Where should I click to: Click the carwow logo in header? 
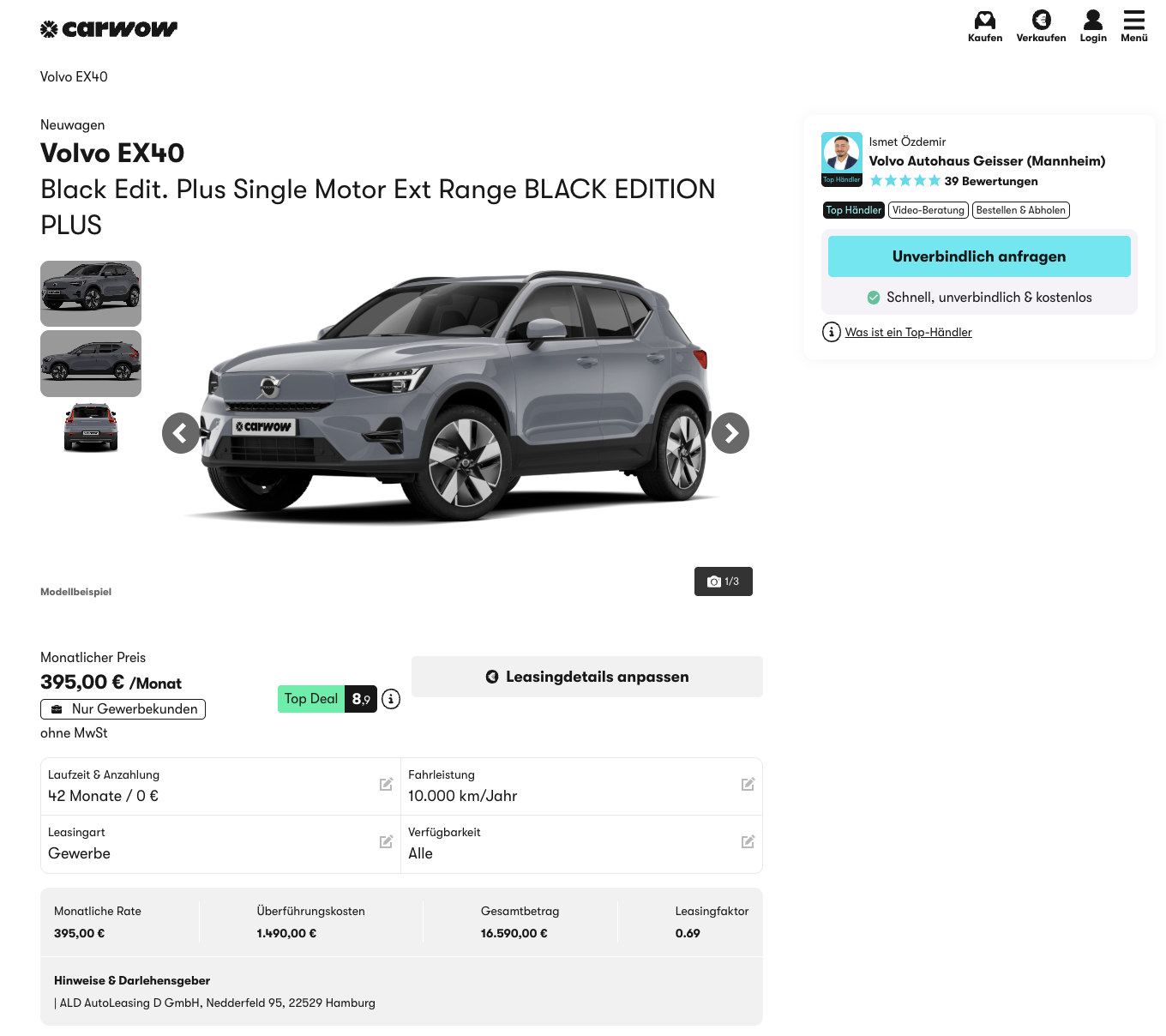[109, 29]
